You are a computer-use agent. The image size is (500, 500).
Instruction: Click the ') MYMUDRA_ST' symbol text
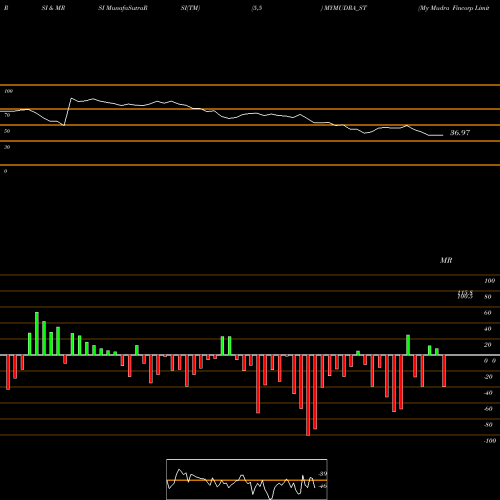344,8
